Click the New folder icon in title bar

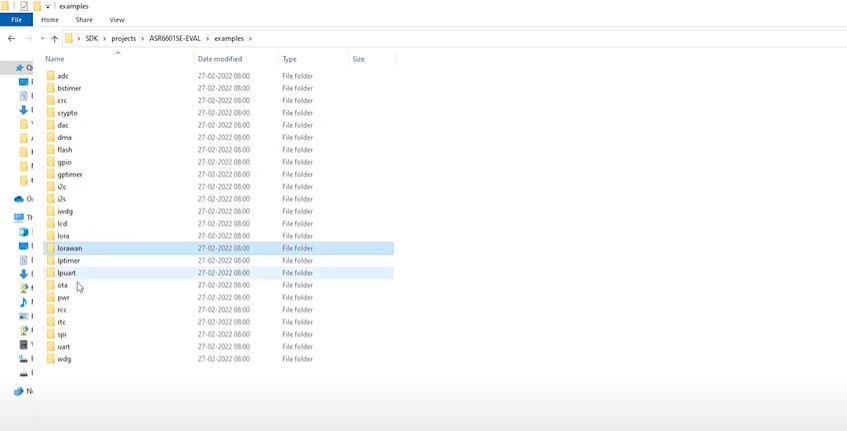click(37, 6)
